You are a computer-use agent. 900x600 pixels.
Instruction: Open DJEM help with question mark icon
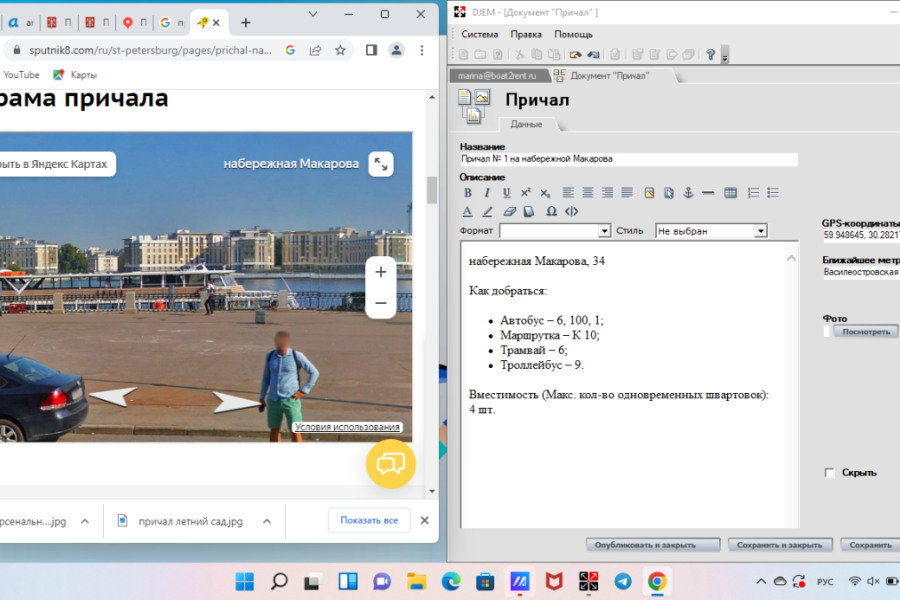pos(711,55)
